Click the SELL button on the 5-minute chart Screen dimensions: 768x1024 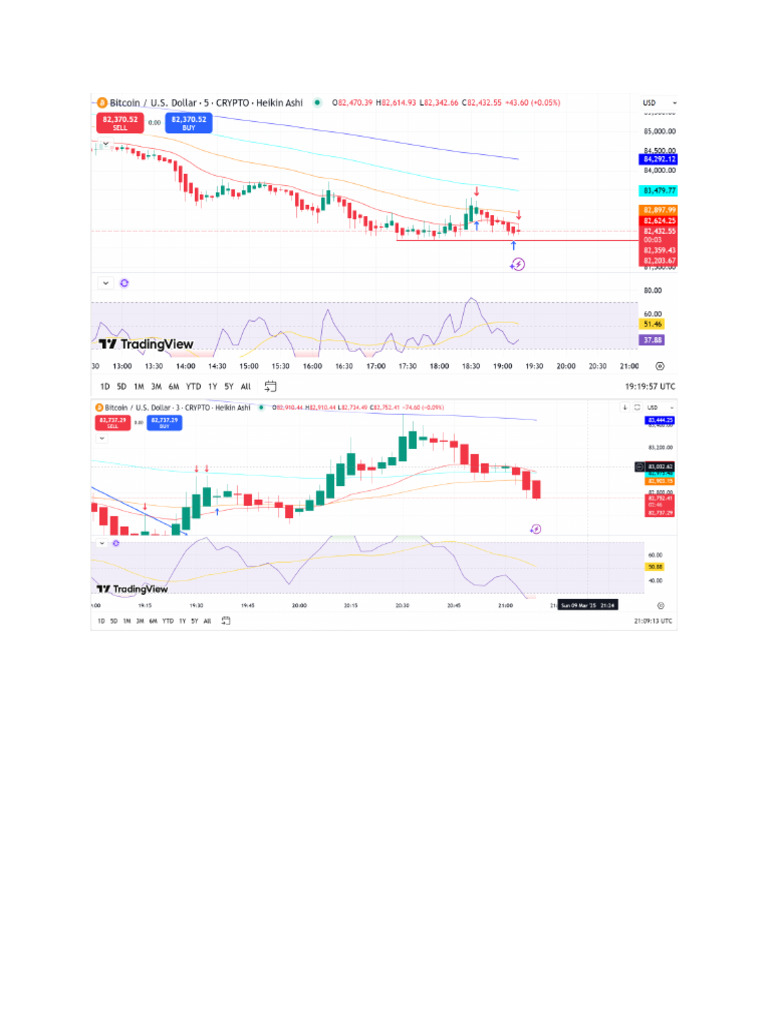pos(120,122)
